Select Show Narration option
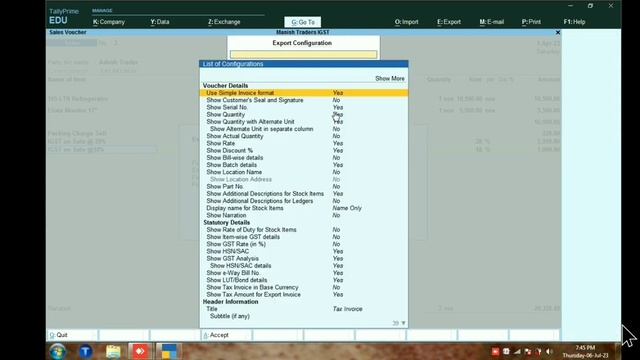This screenshot has width=640, height=360. 304,215
